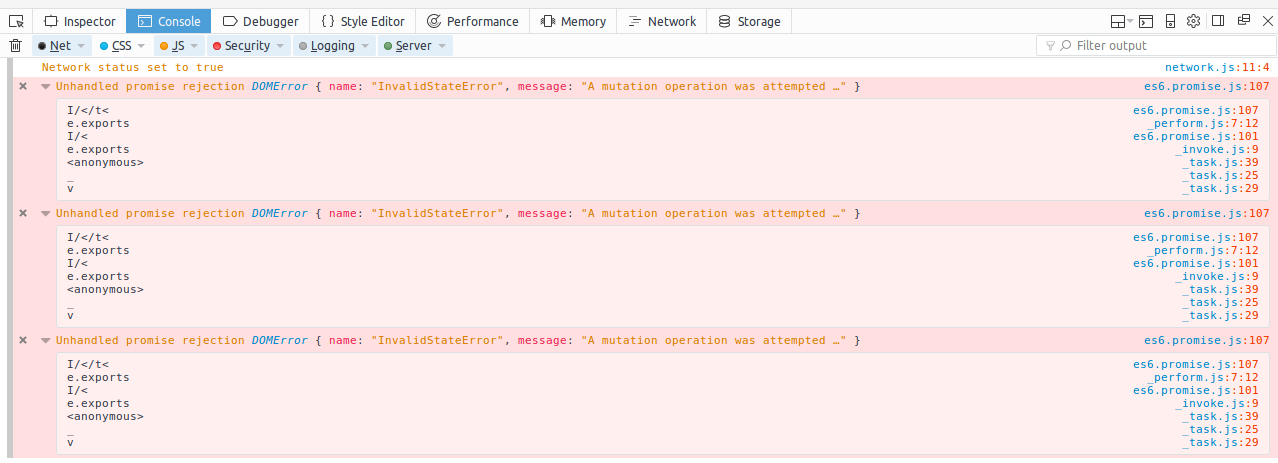1278x463 pixels.
Task: Open _task.js:25 in second stack trace
Action: point(1220,303)
